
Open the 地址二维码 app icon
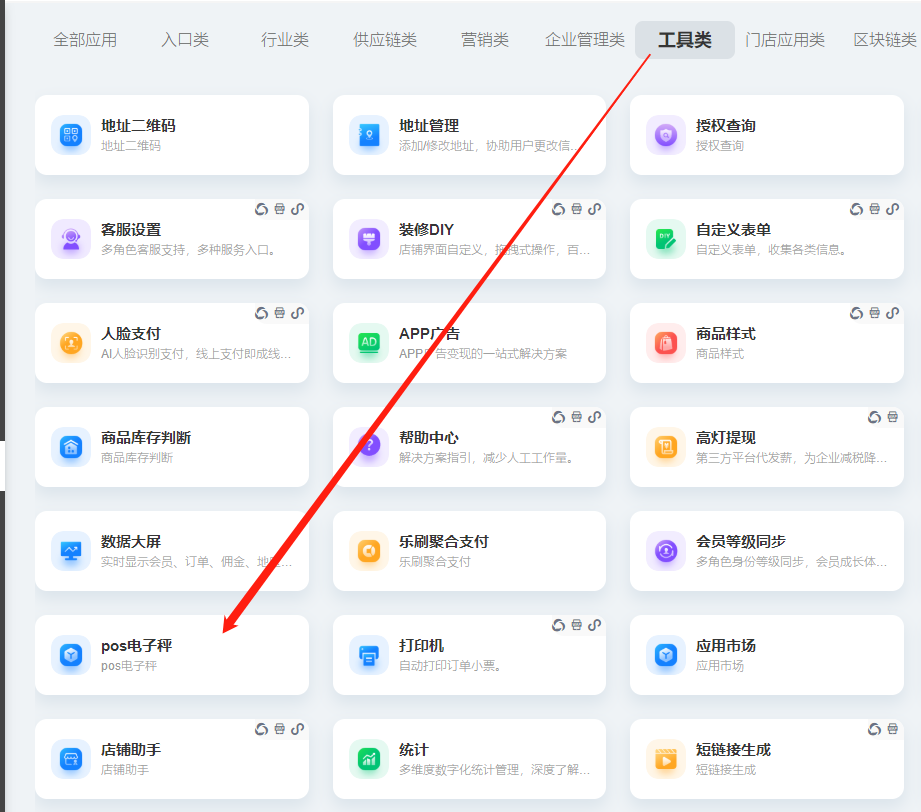[x=71, y=135]
